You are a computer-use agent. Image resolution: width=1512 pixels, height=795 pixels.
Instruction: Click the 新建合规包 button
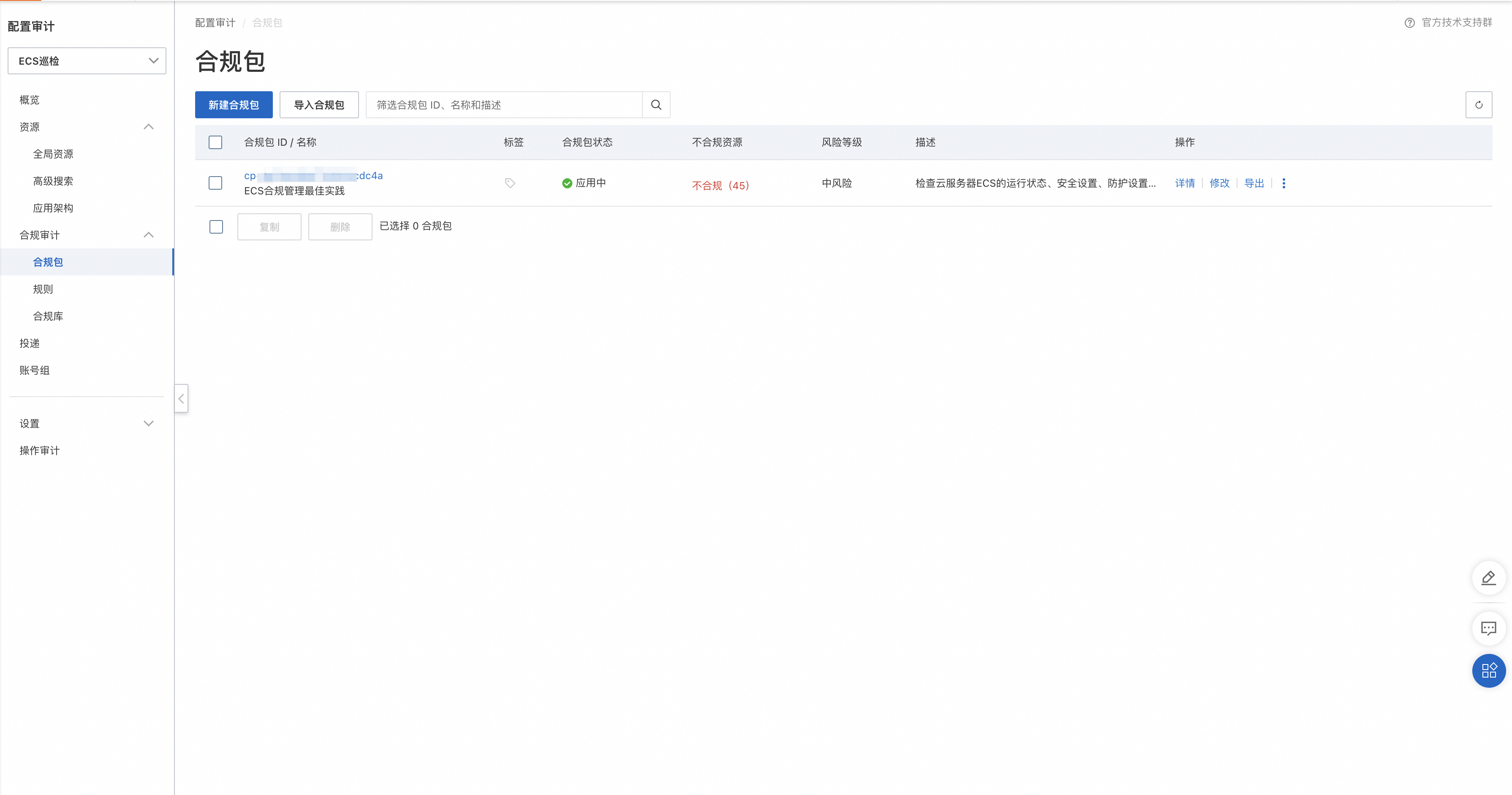[234, 105]
